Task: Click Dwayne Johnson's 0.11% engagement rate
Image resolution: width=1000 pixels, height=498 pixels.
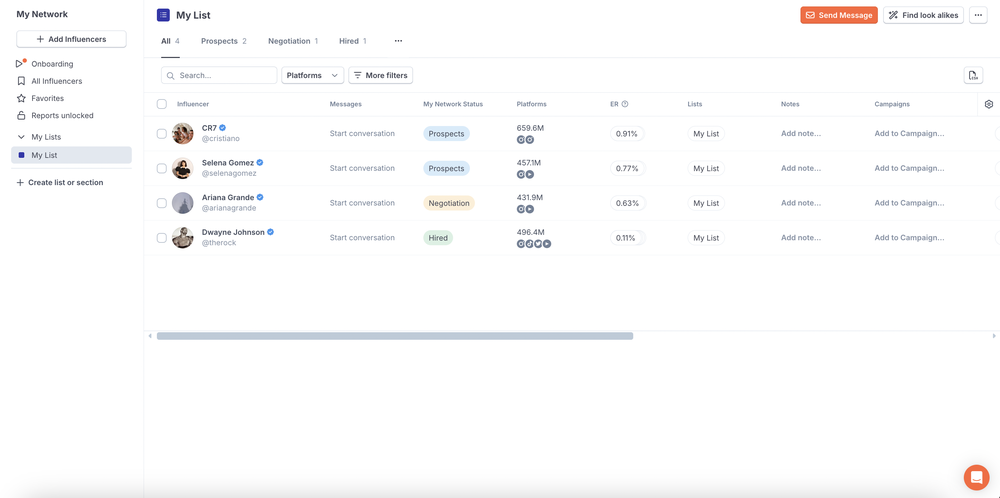Action: click(626, 238)
